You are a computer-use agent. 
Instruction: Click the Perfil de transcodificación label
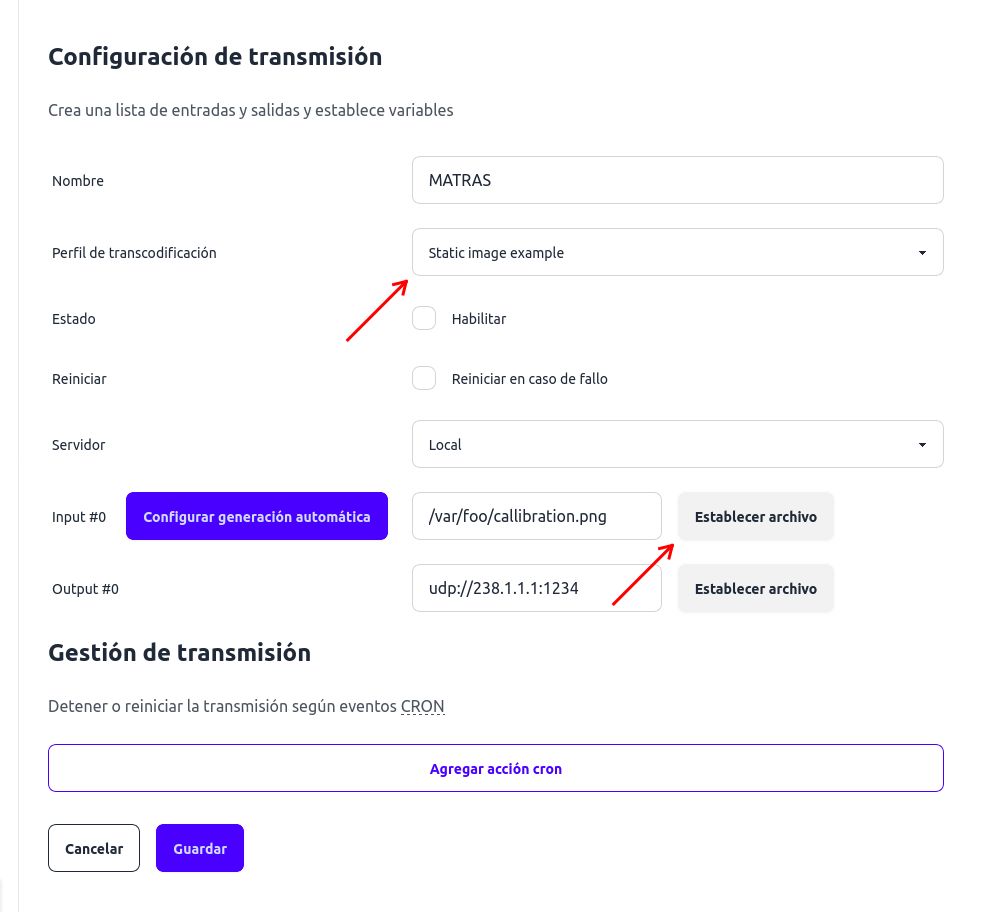(134, 253)
